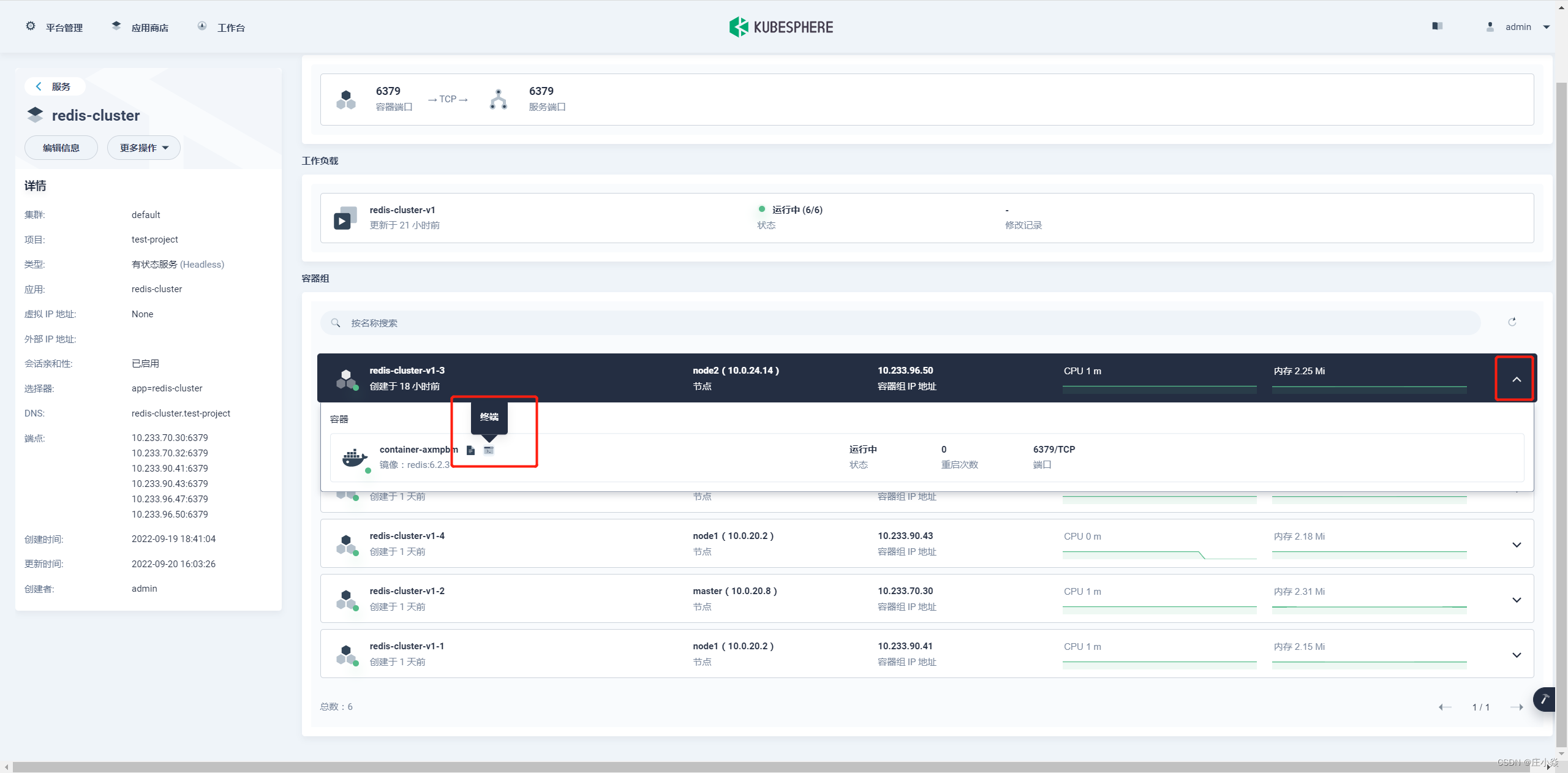Open the container terminal icon
This screenshot has height=773, width=1568.
tap(488, 450)
